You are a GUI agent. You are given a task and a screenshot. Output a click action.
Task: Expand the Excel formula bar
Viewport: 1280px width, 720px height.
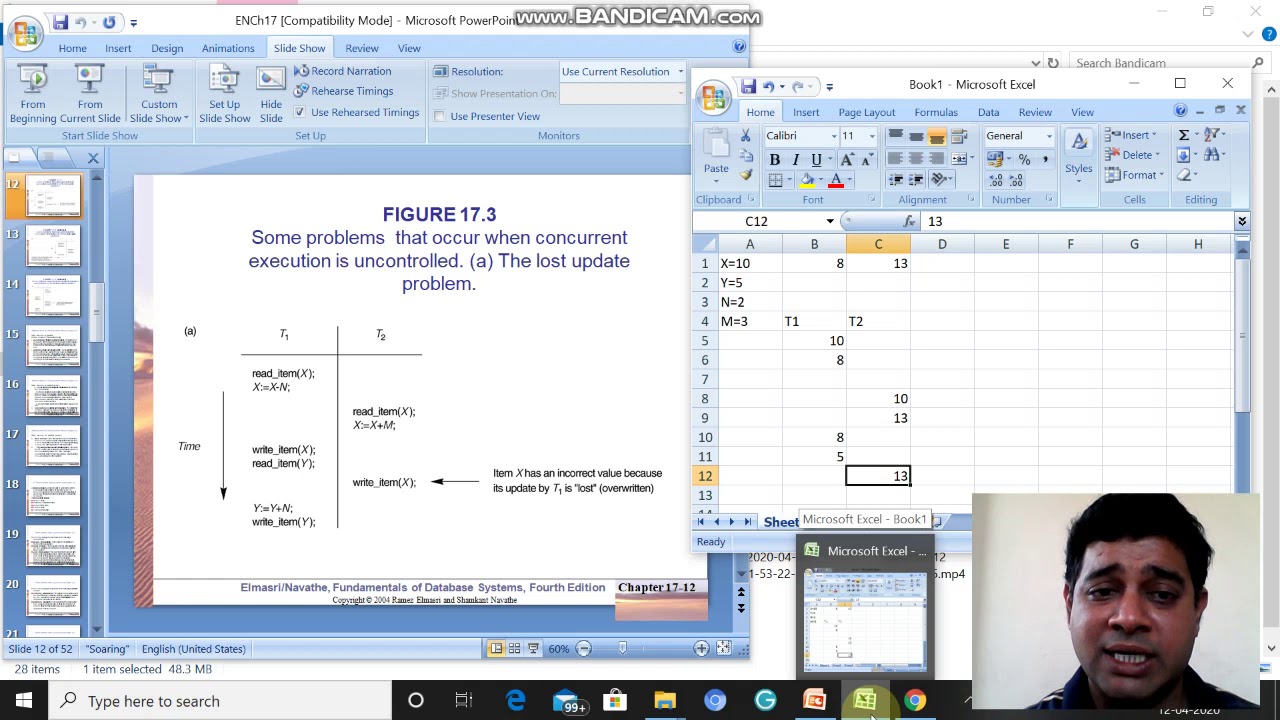tap(1241, 222)
